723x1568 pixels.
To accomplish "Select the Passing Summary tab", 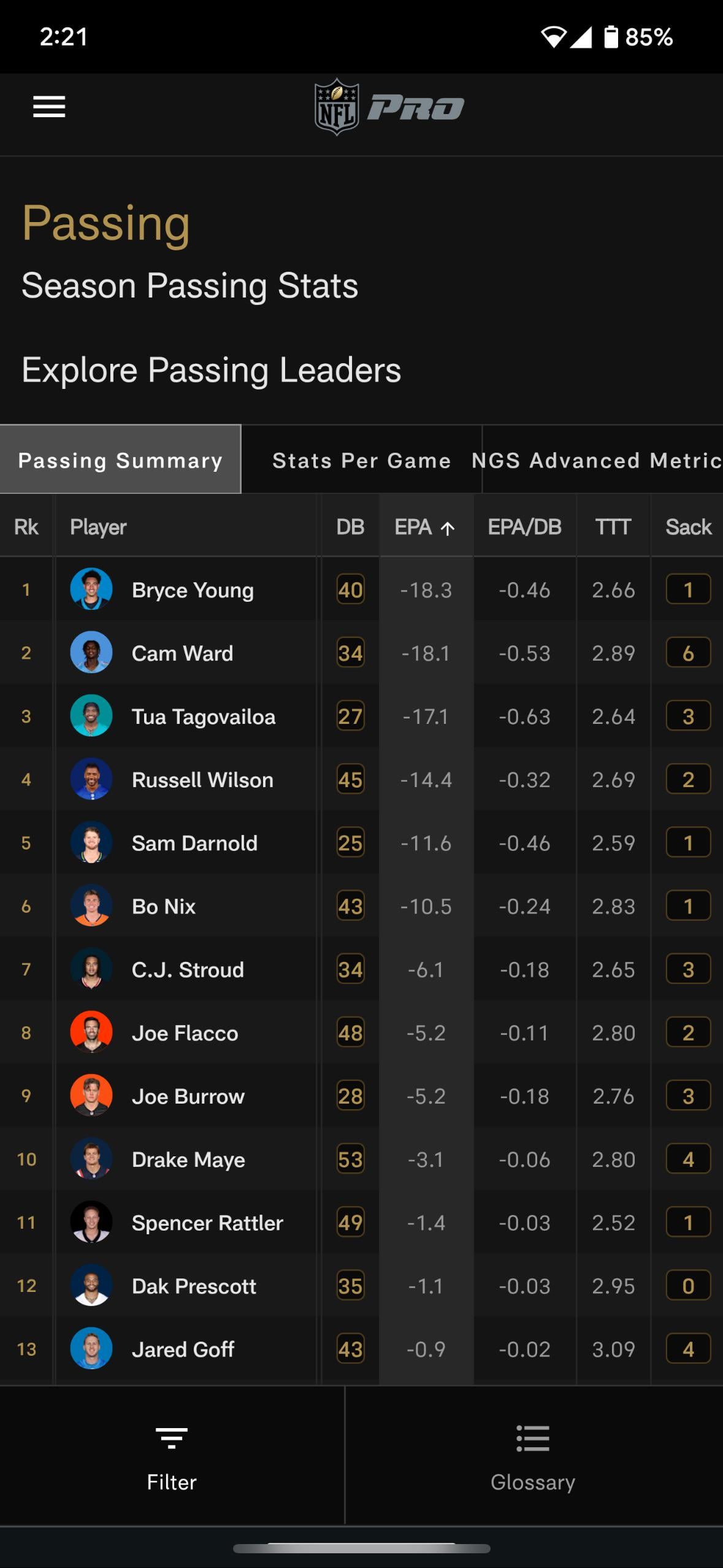I will coord(120,460).
